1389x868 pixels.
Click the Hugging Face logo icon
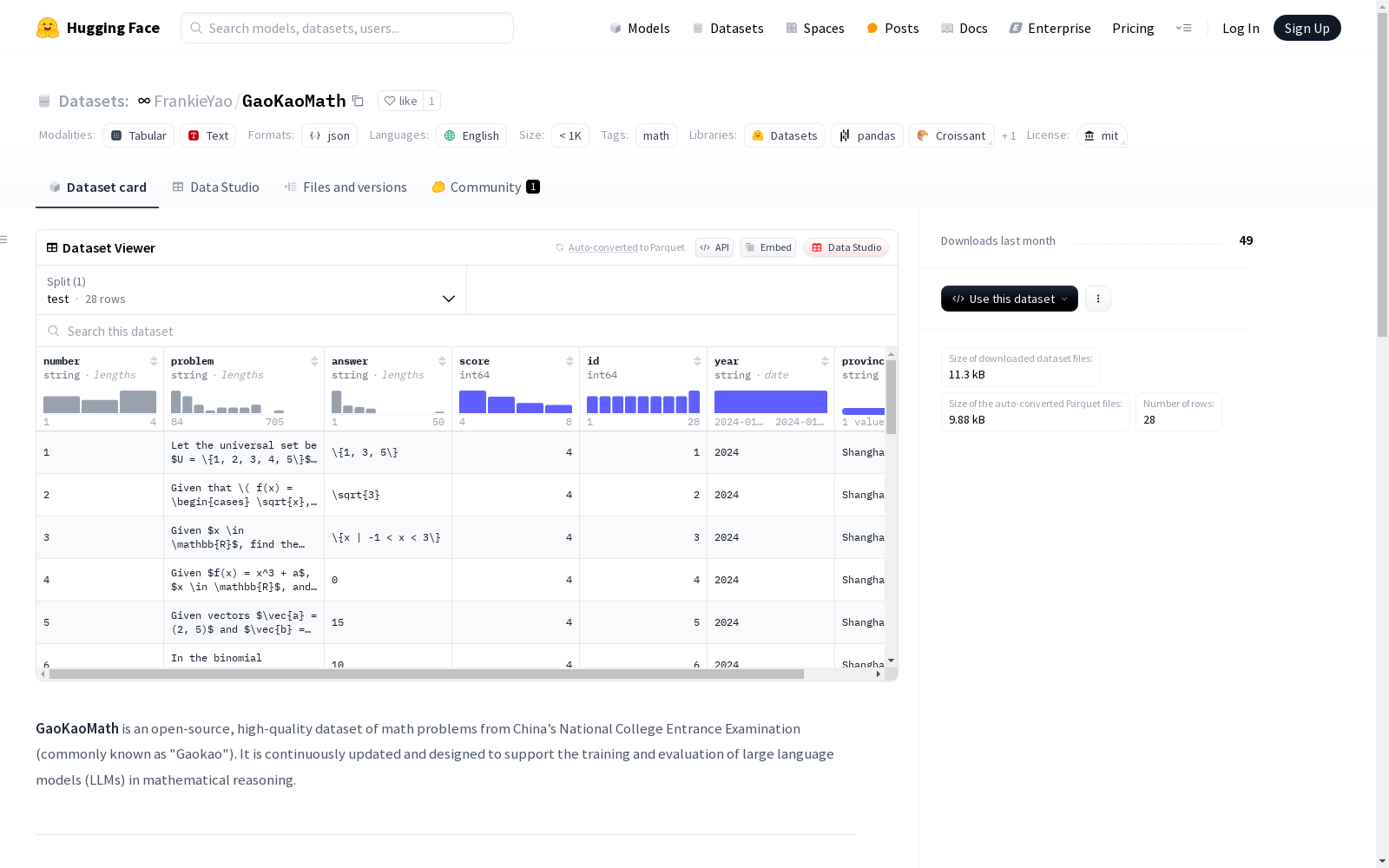[48, 28]
